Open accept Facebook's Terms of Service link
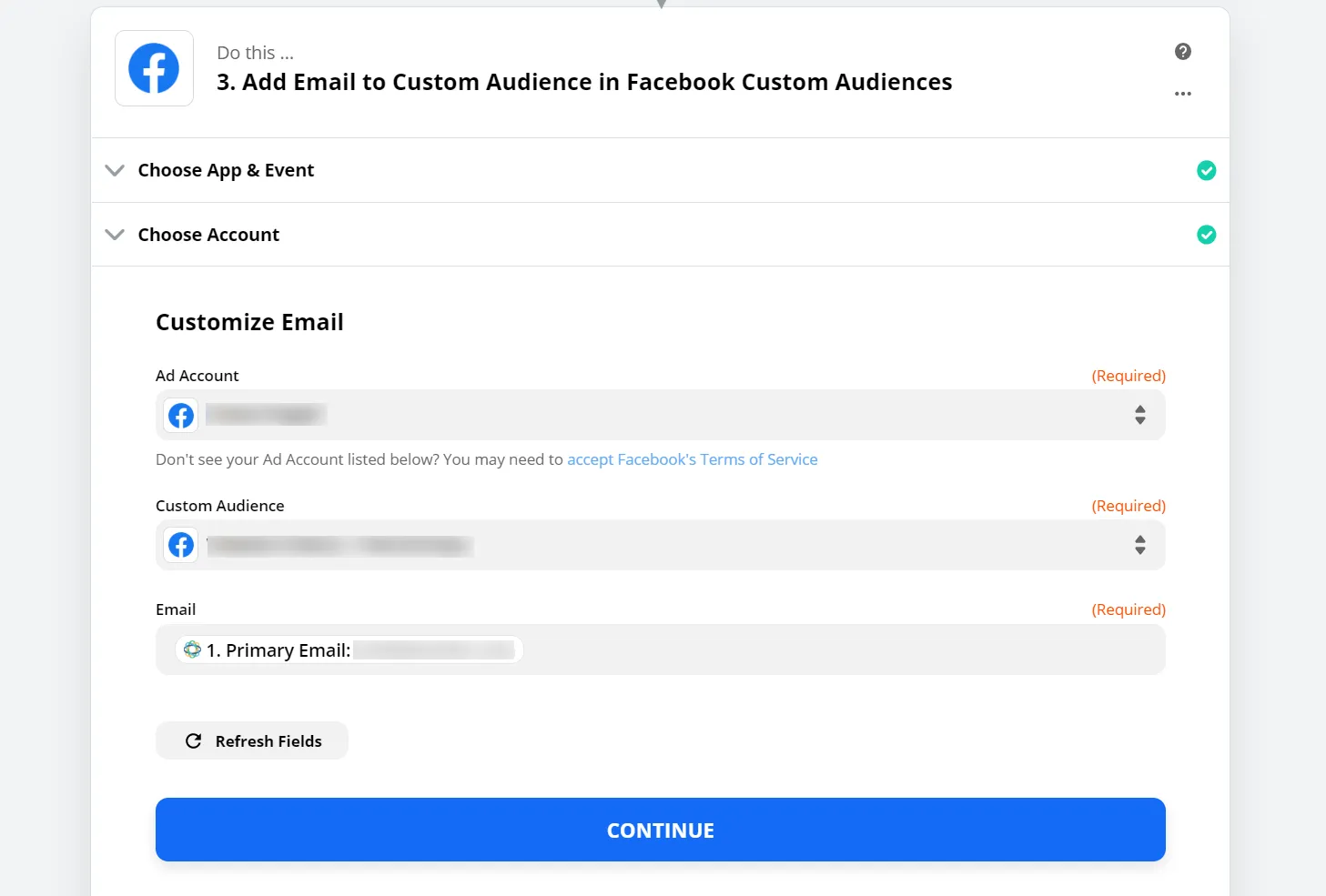This screenshot has width=1326, height=896. click(692, 459)
